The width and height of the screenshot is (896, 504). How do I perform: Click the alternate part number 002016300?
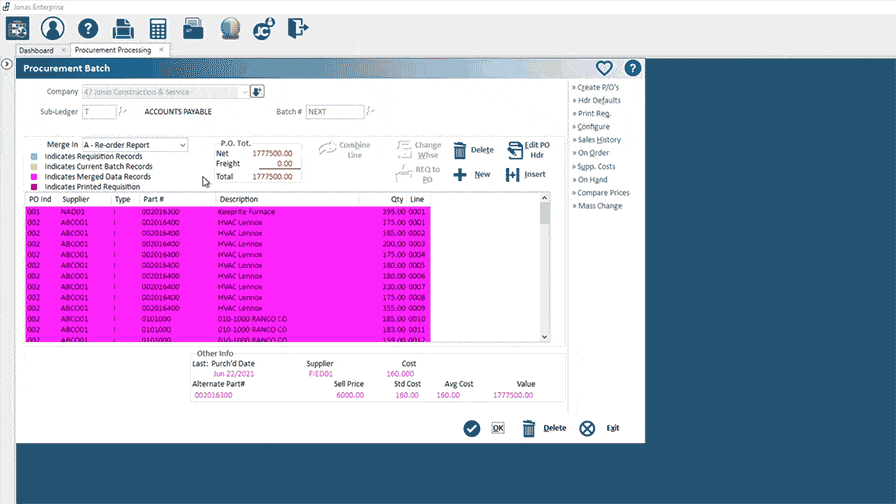[213, 395]
